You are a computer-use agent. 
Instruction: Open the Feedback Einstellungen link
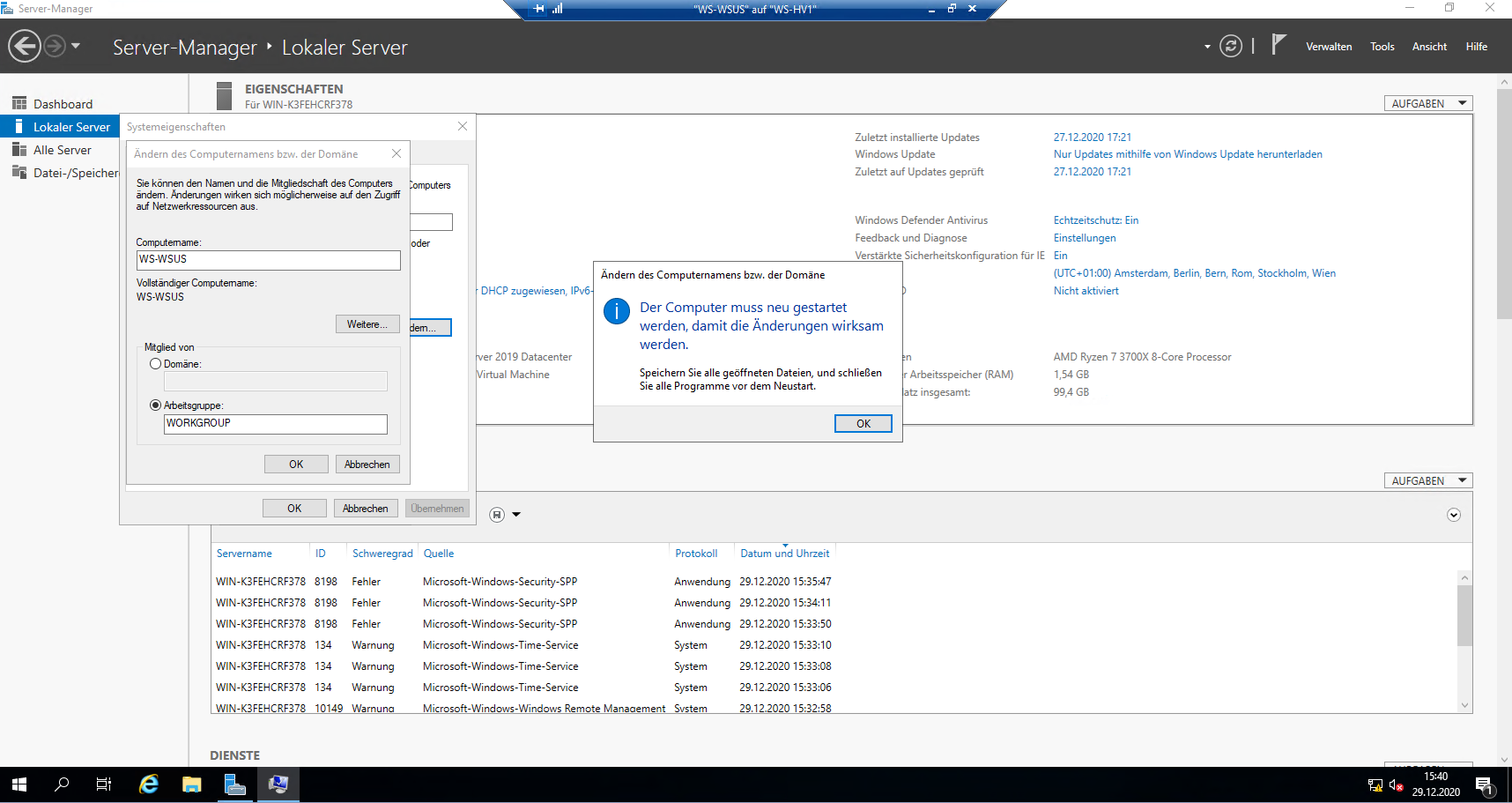click(1085, 238)
